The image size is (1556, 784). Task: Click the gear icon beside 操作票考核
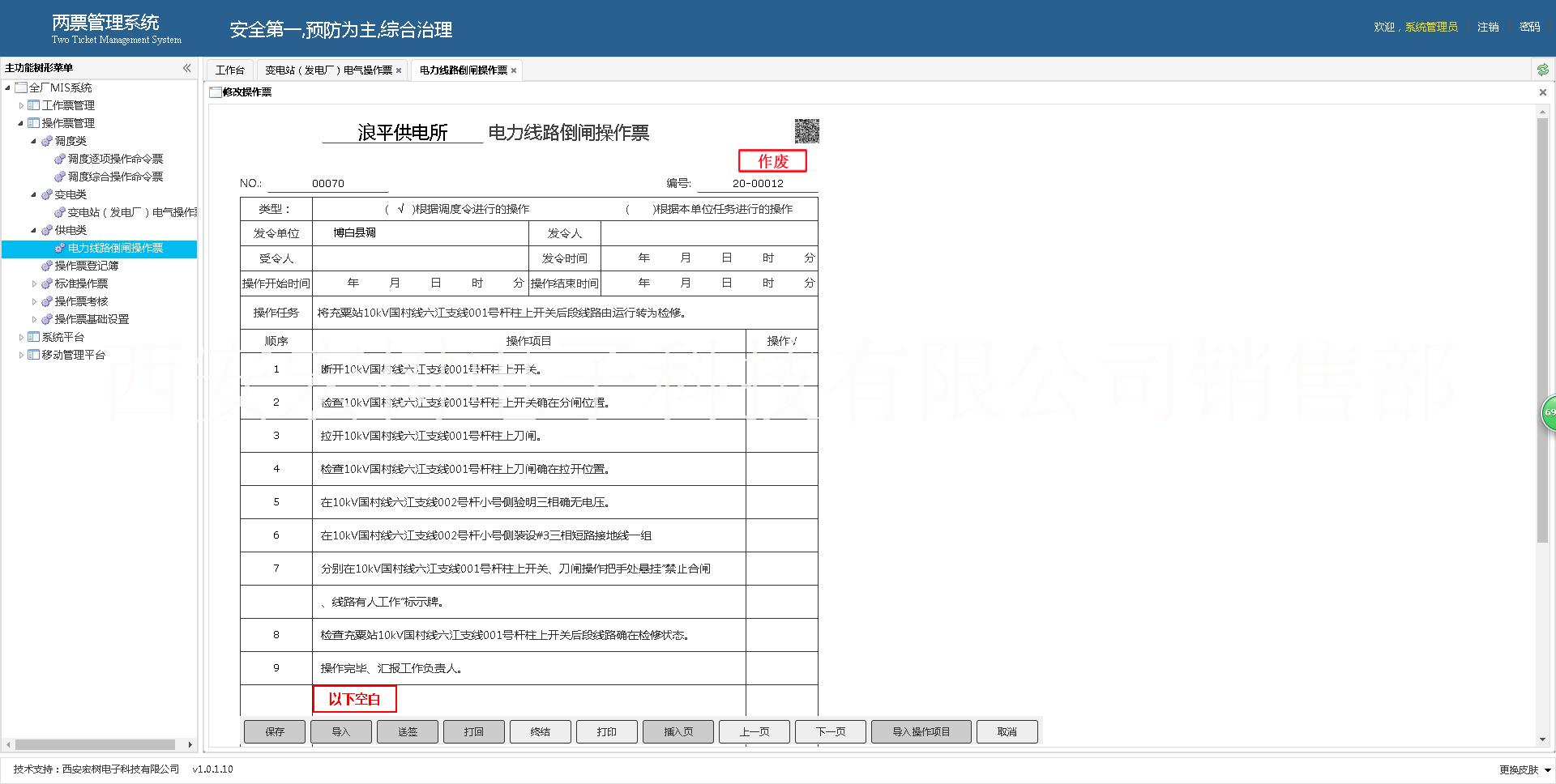47,301
